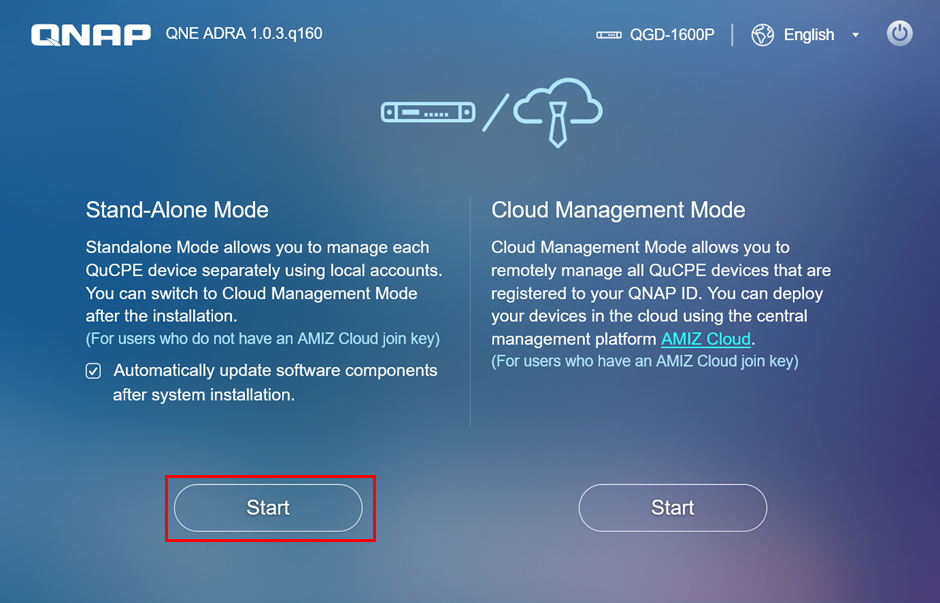The height and width of the screenshot is (603, 940).
Task: Click the QGD-1600P model name
Action: [672, 35]
